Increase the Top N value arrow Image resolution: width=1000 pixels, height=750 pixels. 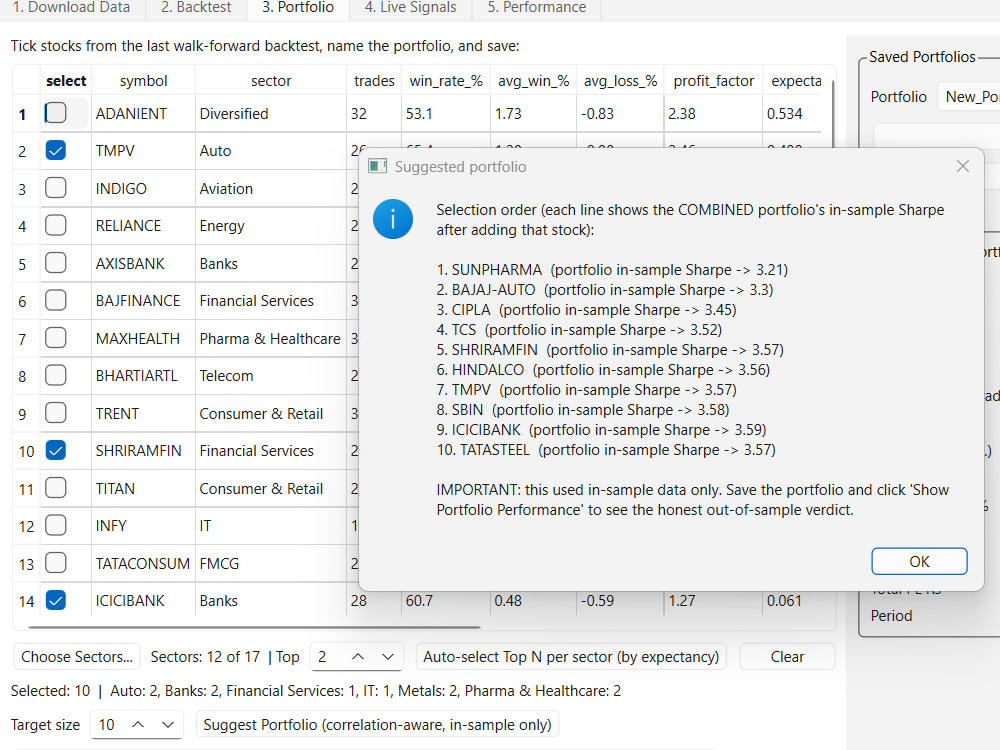(x=358, y=656)
